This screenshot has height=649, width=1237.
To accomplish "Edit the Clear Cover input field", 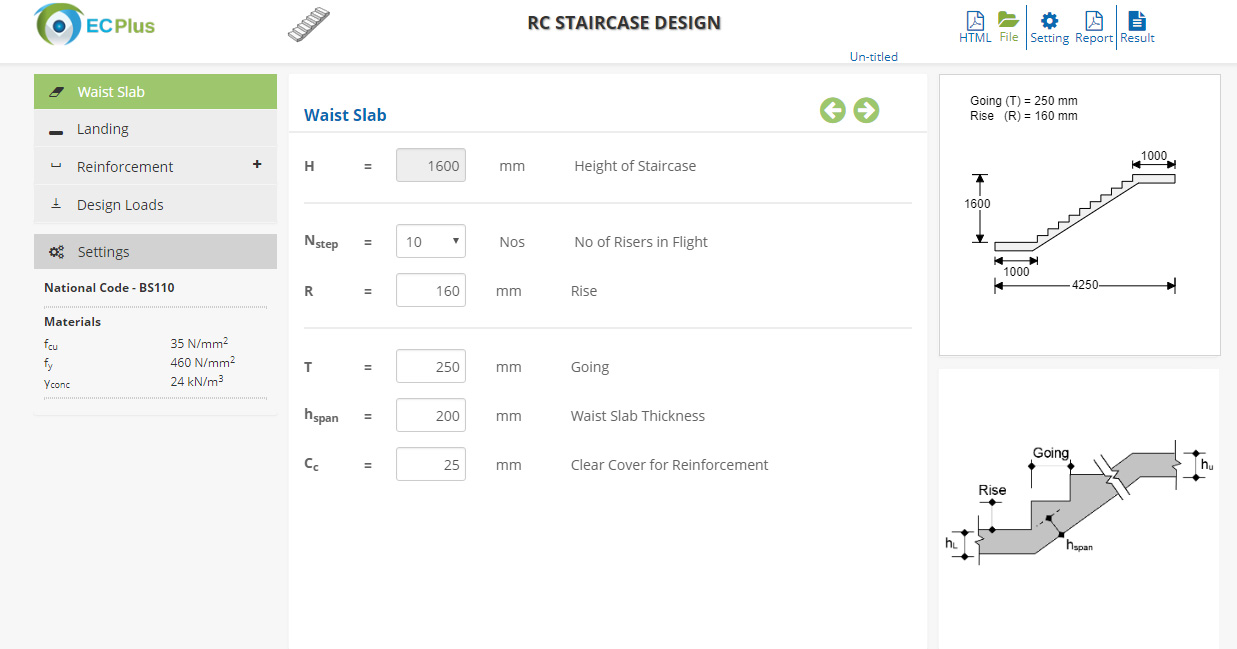I will tap(431, 464).
